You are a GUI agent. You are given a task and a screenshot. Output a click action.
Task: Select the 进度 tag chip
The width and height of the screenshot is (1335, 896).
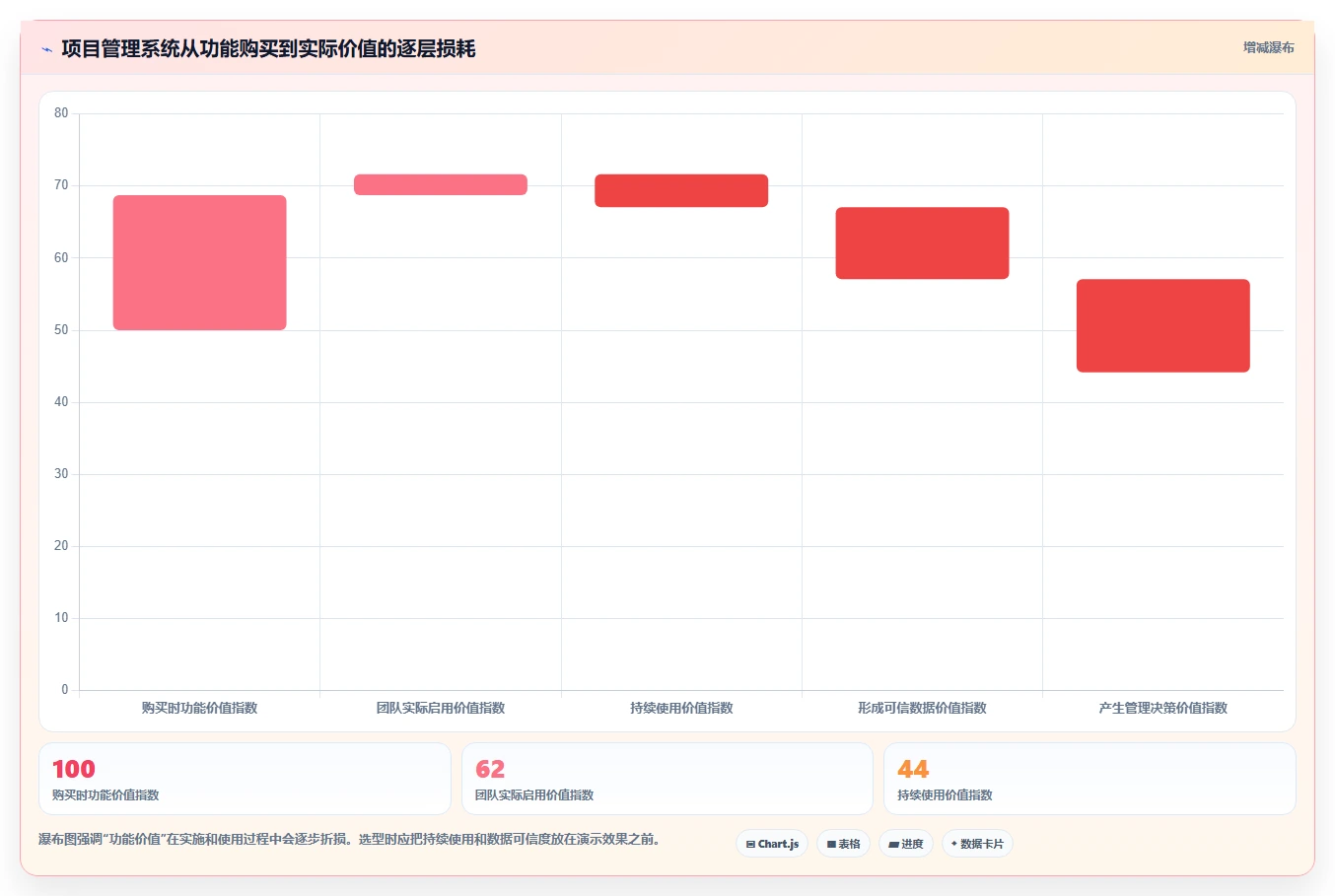coord(906,844)
